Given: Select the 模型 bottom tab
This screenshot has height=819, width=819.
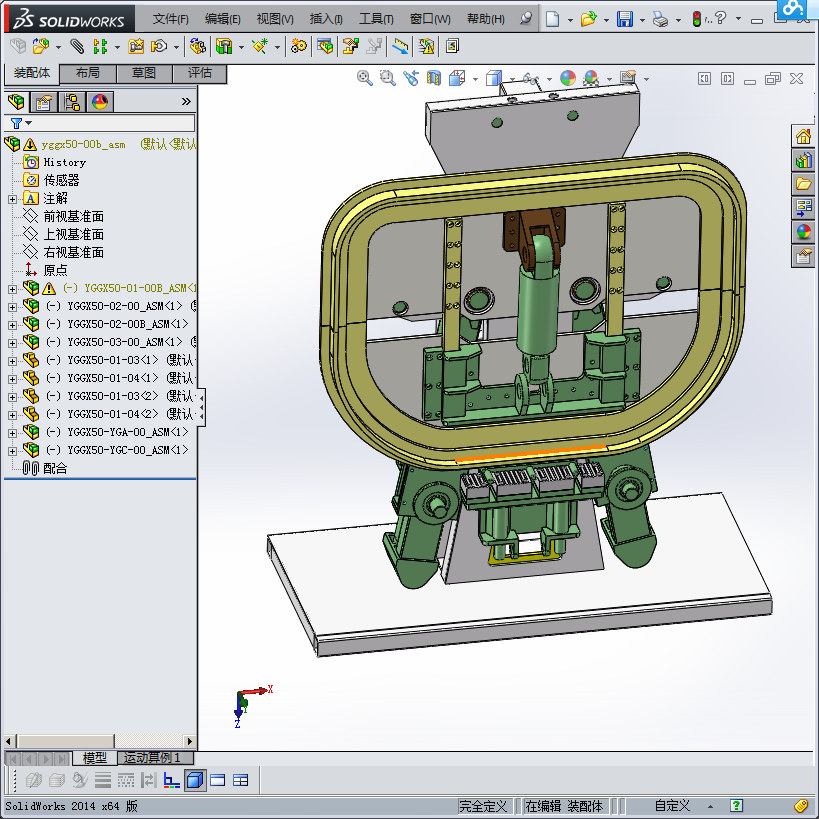Looking at the screenshot, I should pos(95,757).
